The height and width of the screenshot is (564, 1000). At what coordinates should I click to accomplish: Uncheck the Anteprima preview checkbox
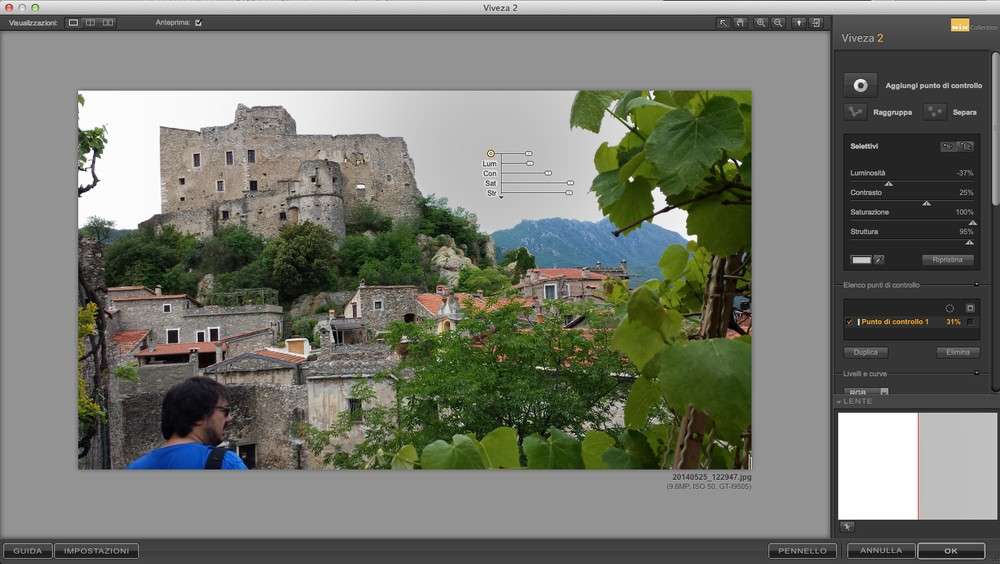coord(199,22)
